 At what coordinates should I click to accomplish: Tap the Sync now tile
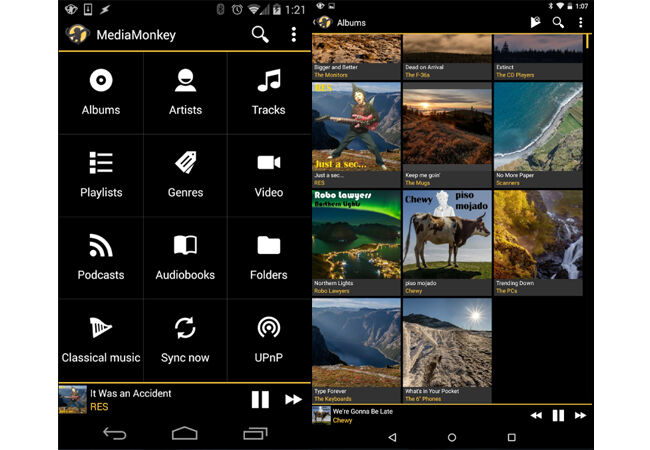pyautogui.click(x=185, y=340)
